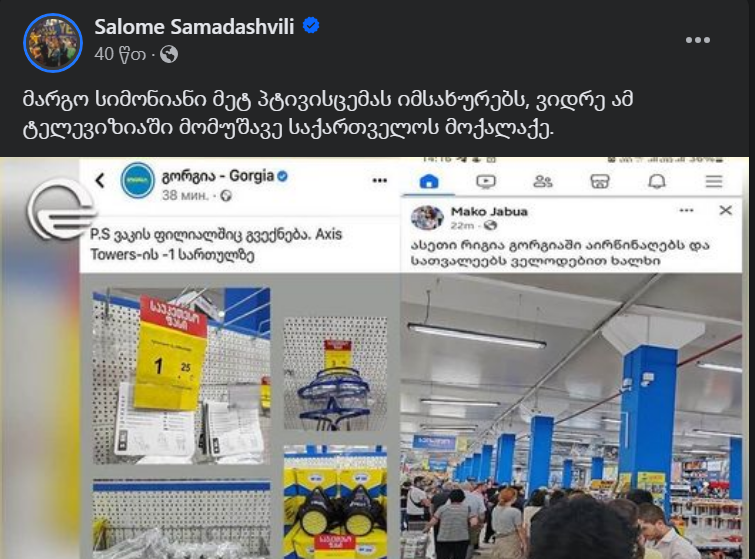Screen dimensions: 755x559
Task: Click the blue verified badge next to Salome Samadashvili
Action: [x=311, y=25]
